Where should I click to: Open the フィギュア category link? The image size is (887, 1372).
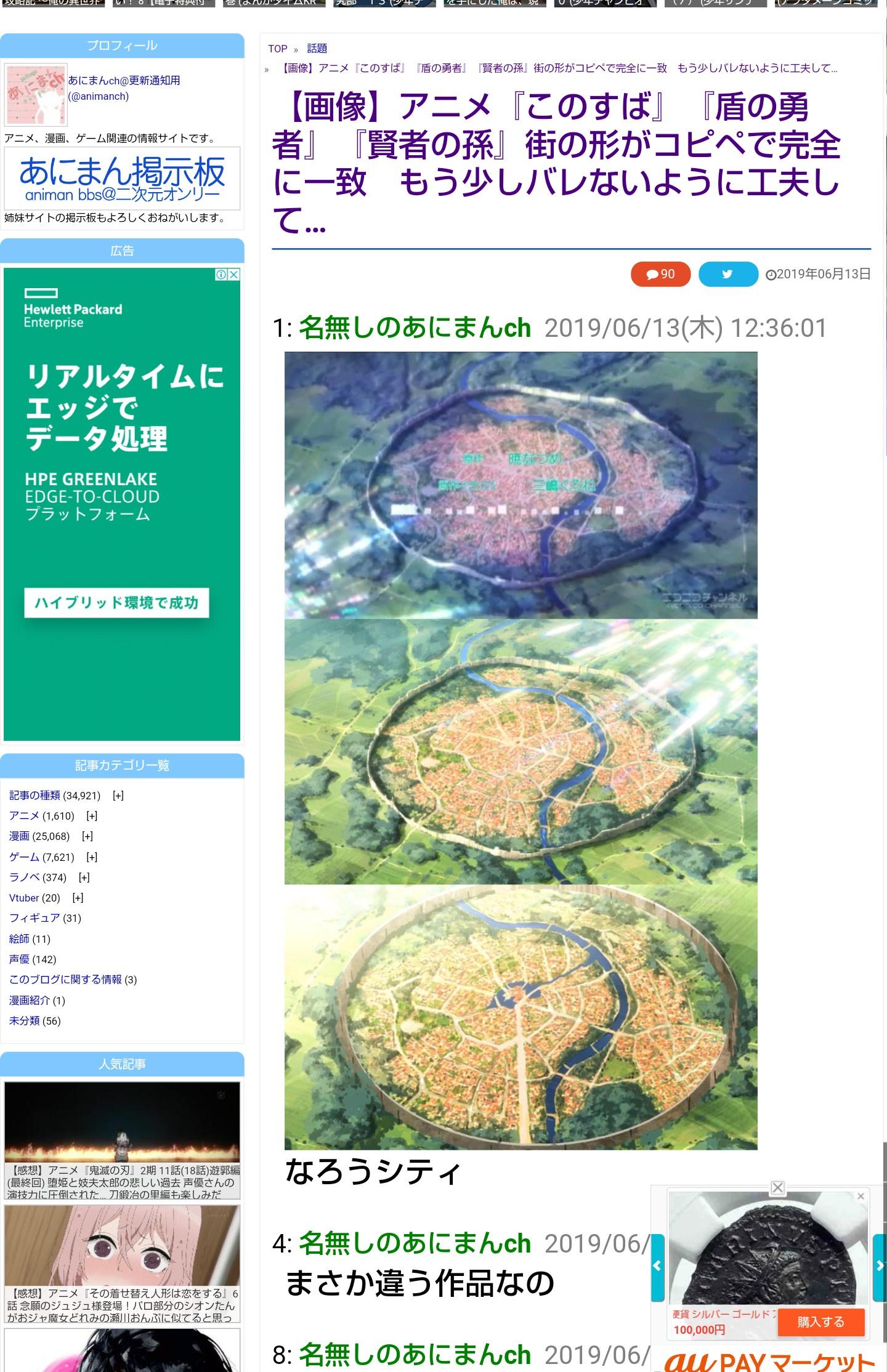[x=34, y=918]
